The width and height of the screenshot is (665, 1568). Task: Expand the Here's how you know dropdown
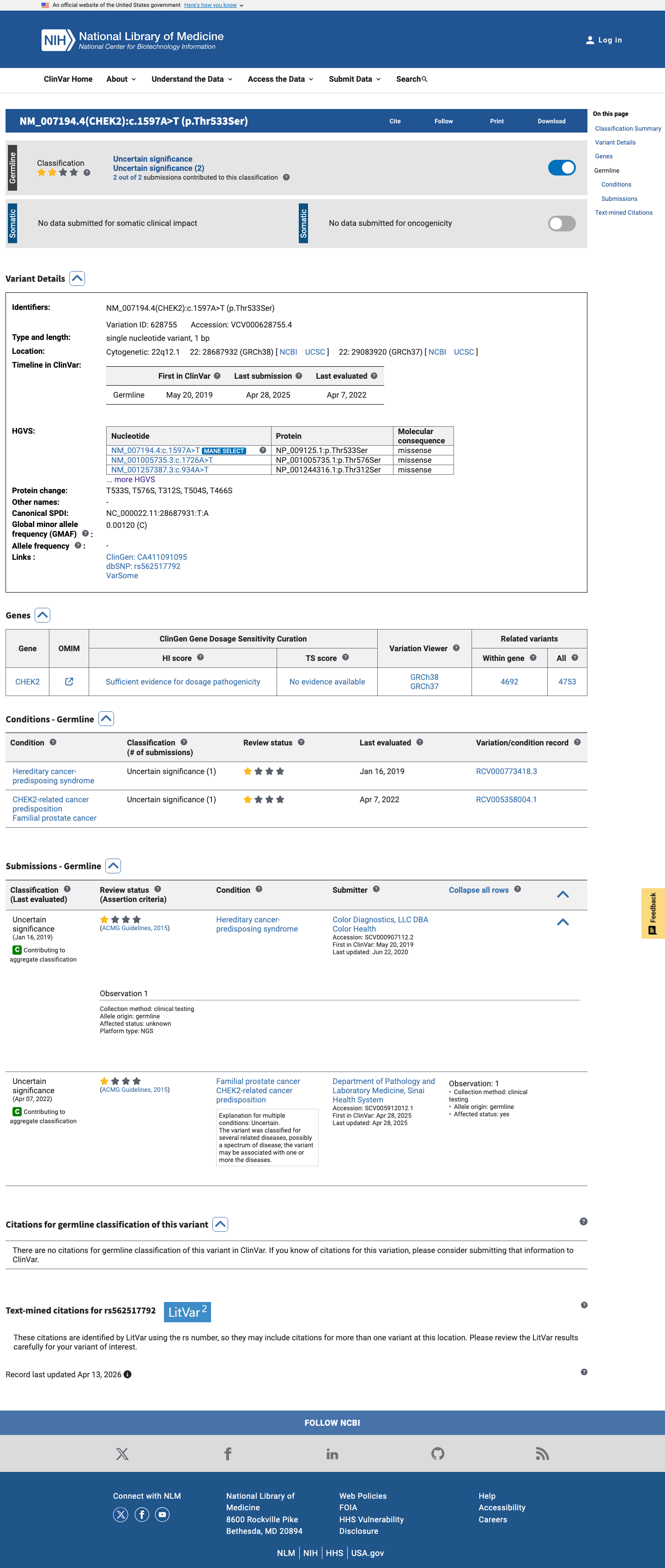(213, 5)
